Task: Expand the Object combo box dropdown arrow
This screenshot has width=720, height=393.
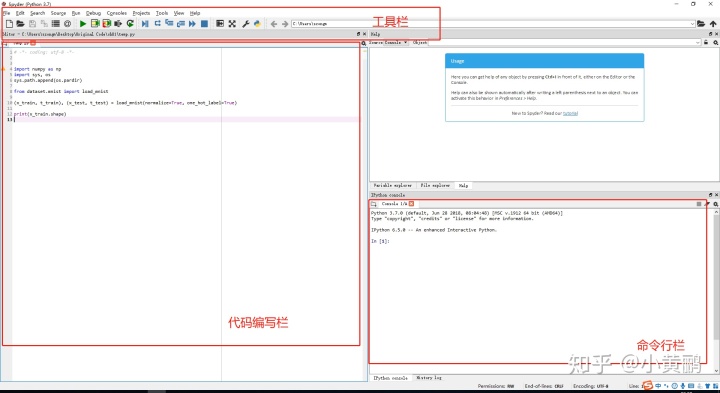Action: [698, 42]
